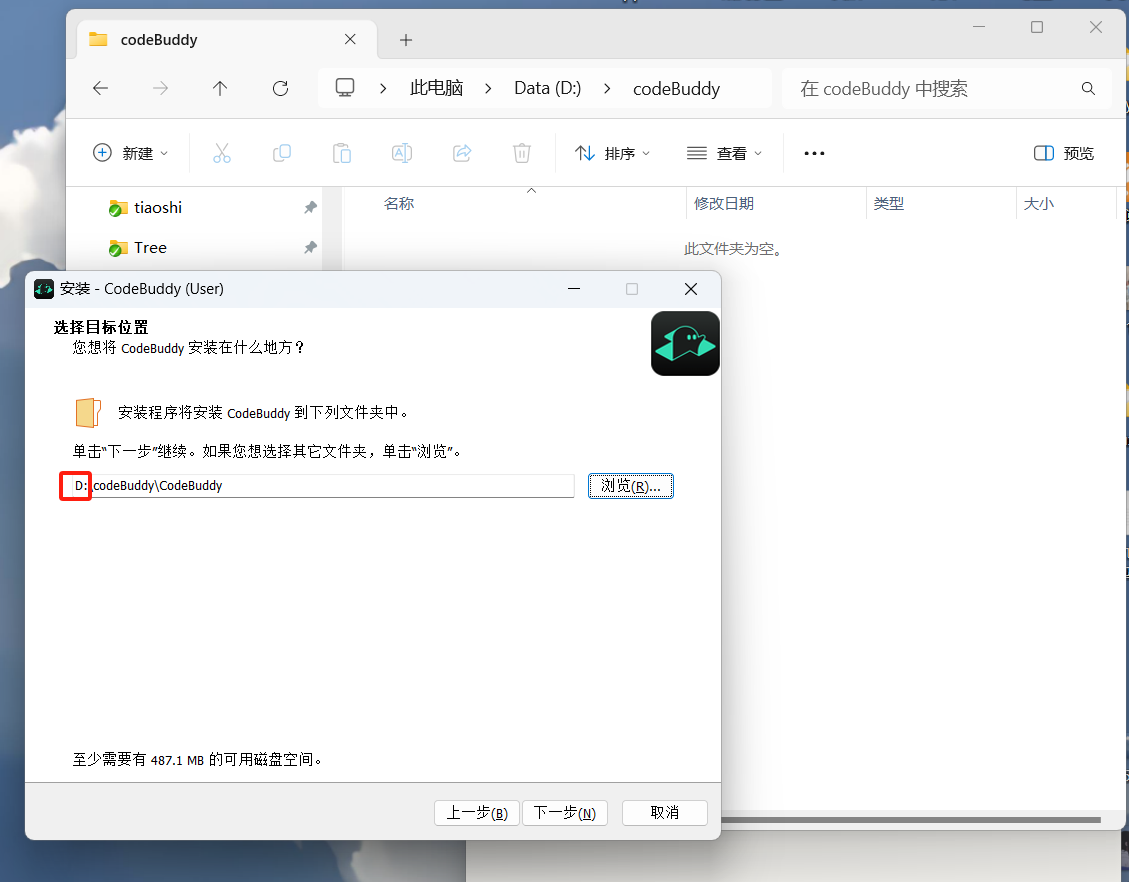Click the Share icon in toolbar
1129x882 pixels.
(462, 153)
